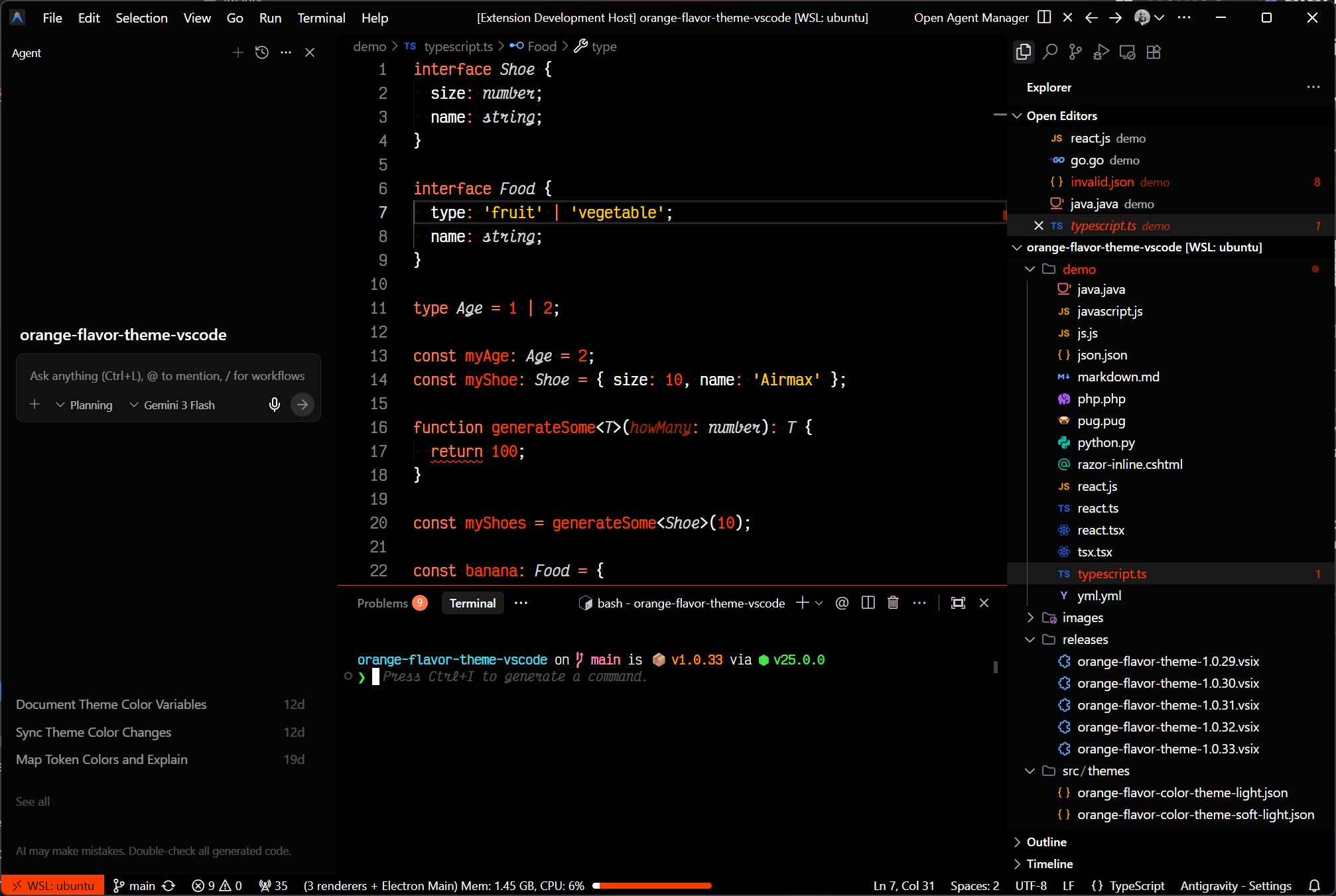
Task: Open the Run and Debug view icon
Action: (x=1101, y=52)
